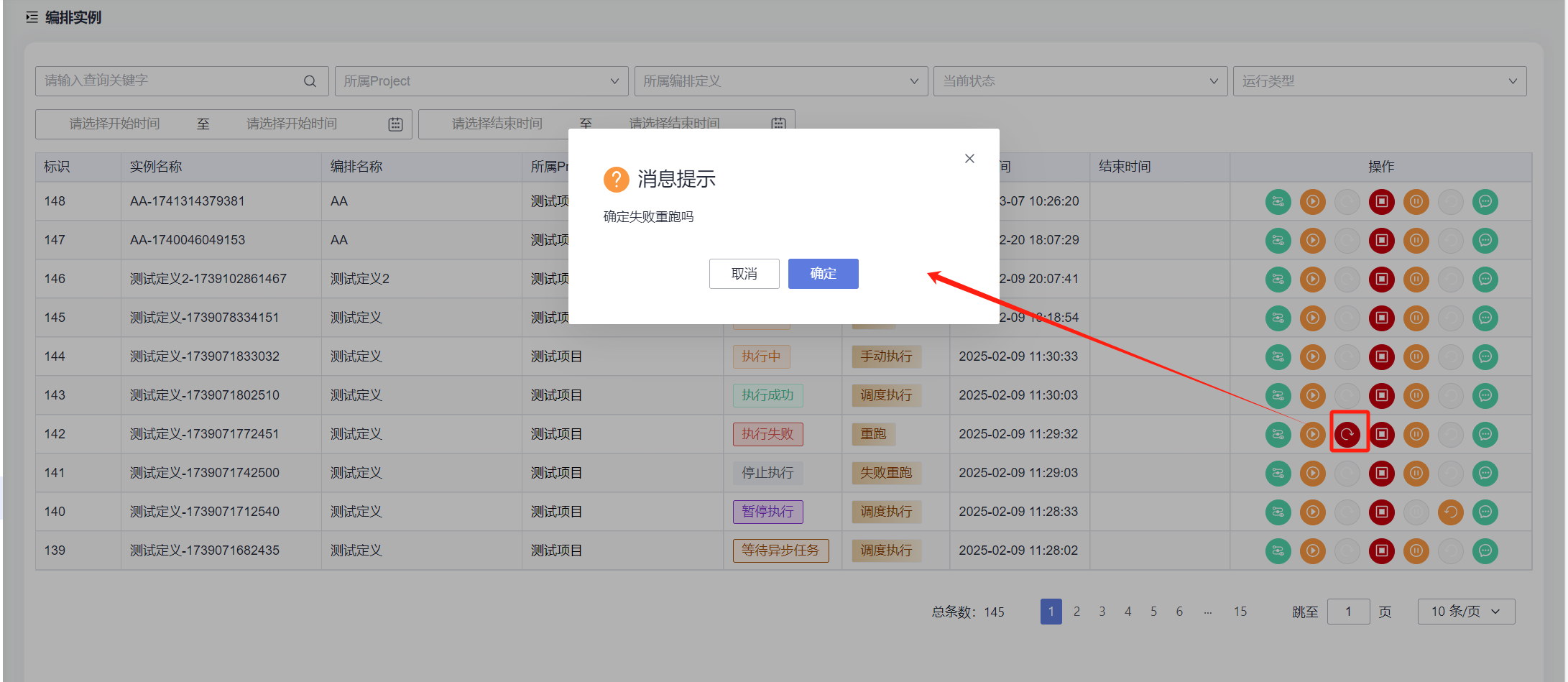This screenshot has height=682, width=1568.
Task: Open the 10 条/页 page size dropdown
Action: coord(1466,612)
